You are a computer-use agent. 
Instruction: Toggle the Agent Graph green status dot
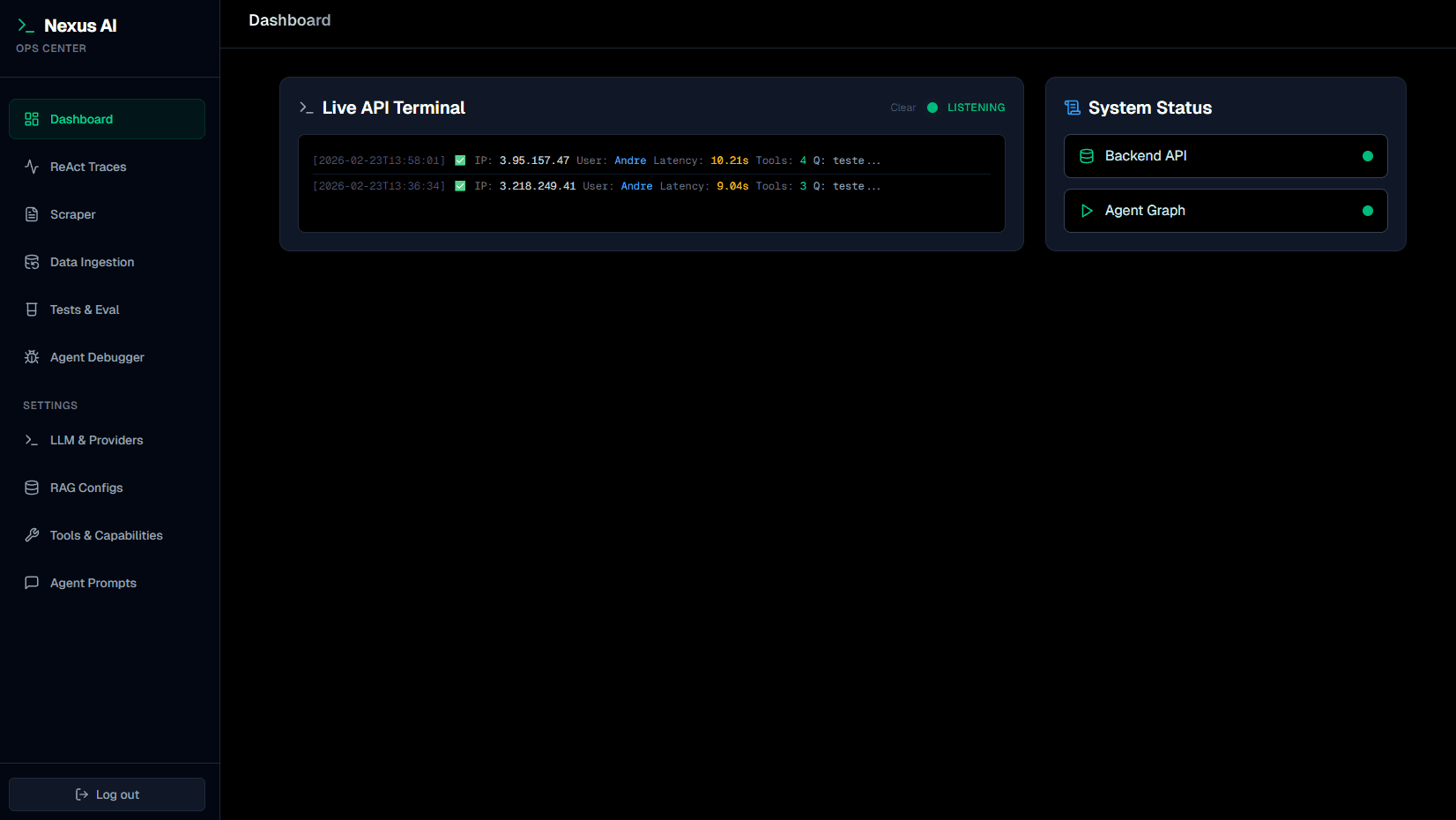1368,210
